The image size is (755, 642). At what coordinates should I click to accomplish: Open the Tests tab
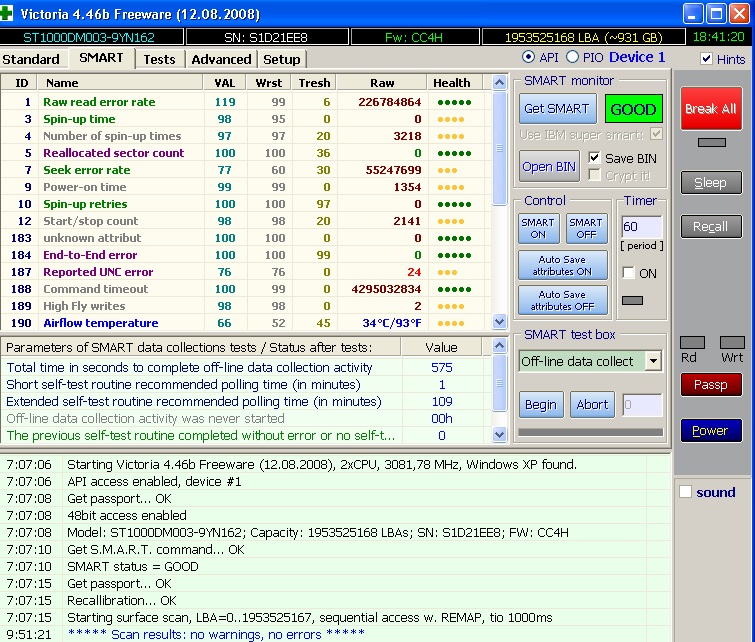coord(159,59)
